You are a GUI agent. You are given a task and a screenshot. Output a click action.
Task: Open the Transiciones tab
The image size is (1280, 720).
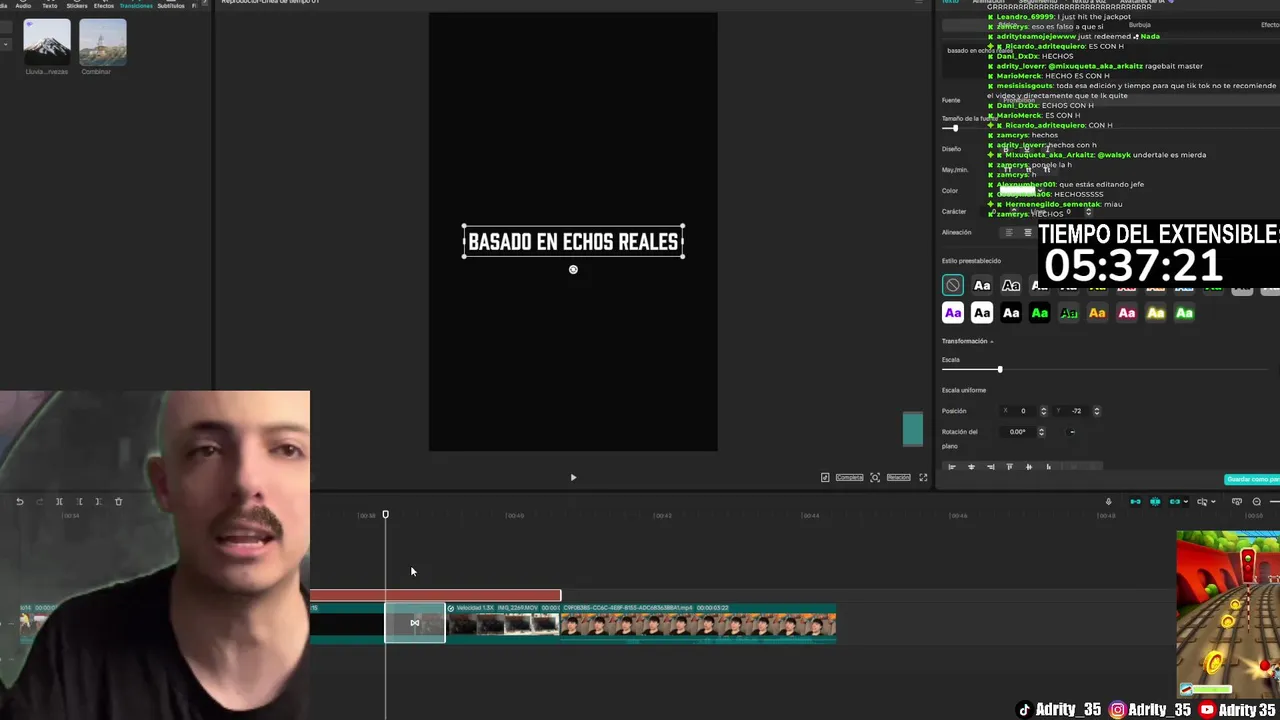click(x=136, y=5)
